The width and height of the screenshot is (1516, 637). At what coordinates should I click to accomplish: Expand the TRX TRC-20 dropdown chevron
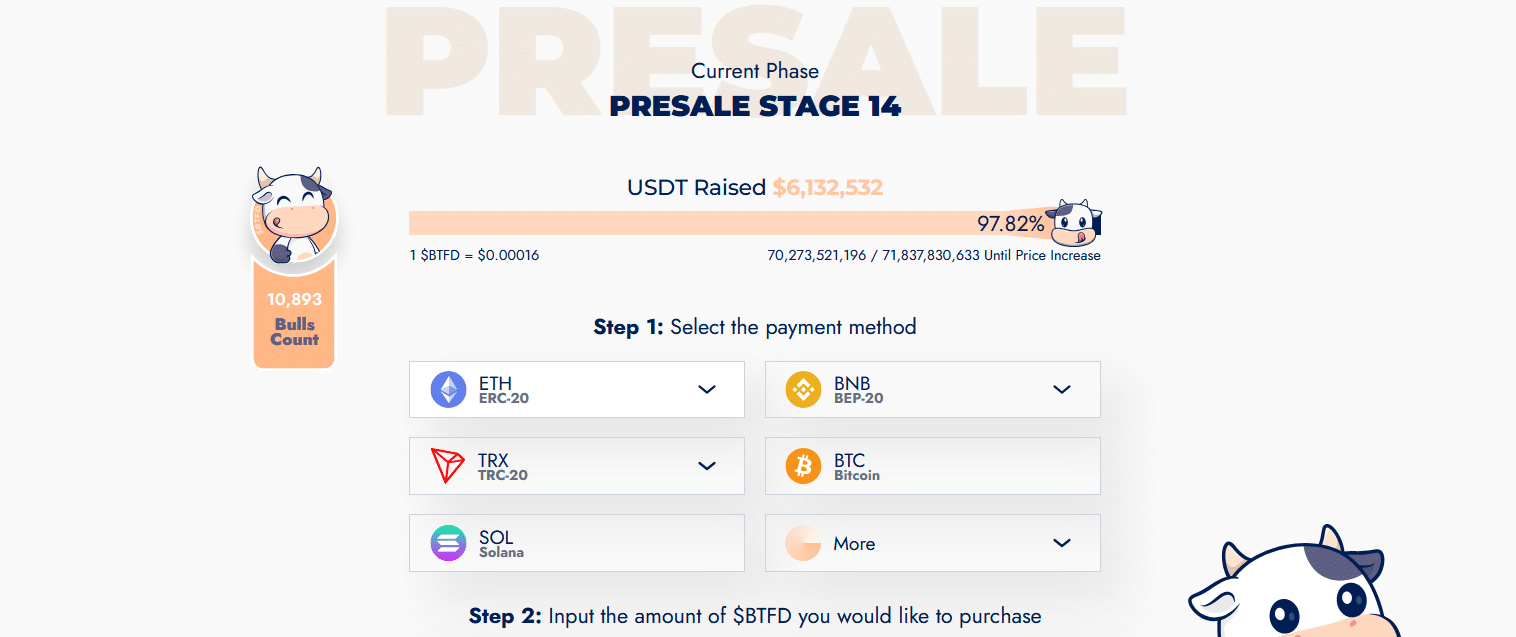(x=707, y=466)
